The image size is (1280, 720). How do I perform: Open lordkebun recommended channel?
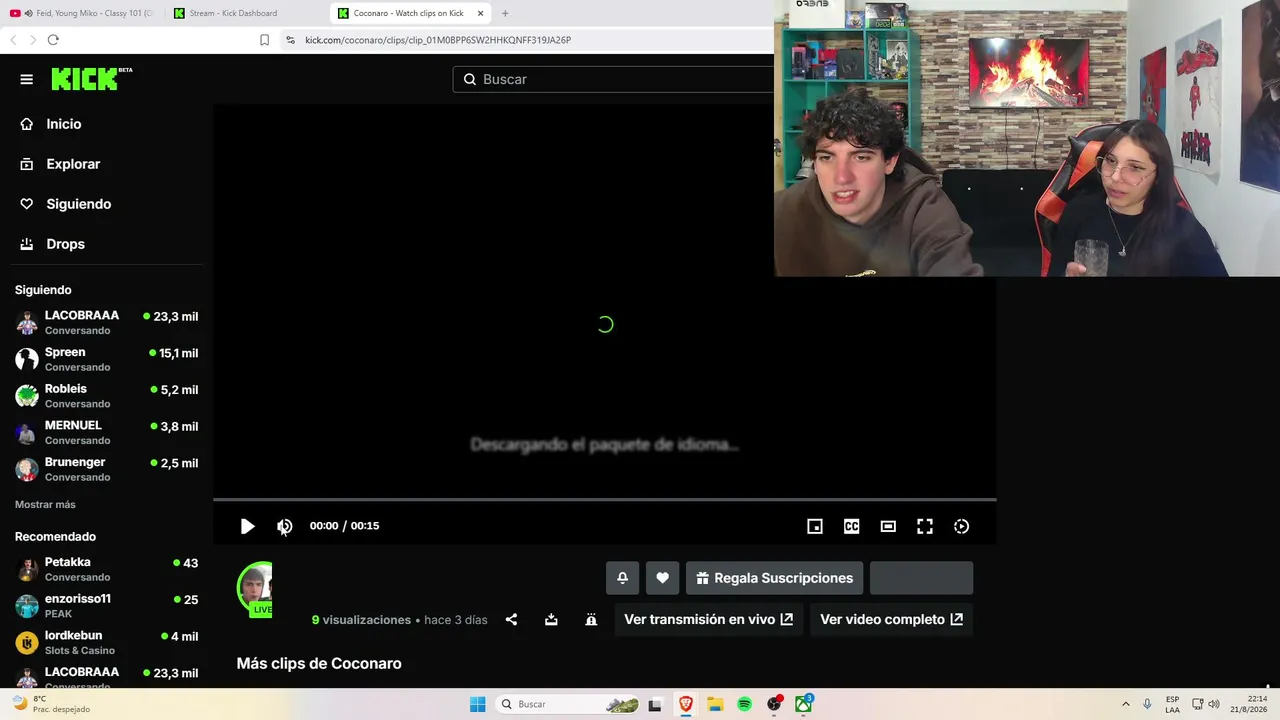(106, 642)
